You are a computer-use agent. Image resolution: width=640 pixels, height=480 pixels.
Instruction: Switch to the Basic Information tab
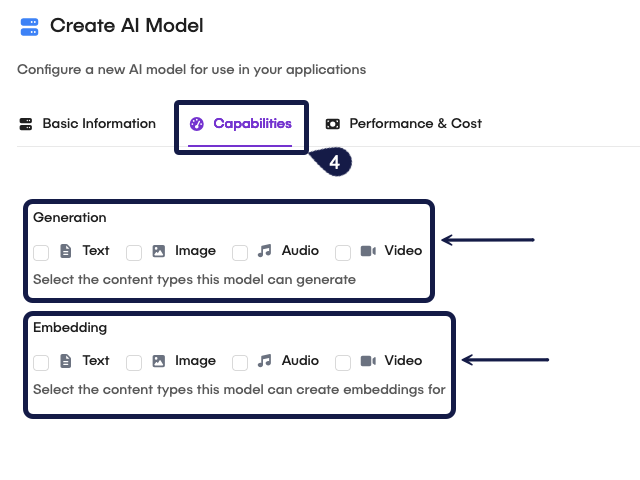coord(88,124)
